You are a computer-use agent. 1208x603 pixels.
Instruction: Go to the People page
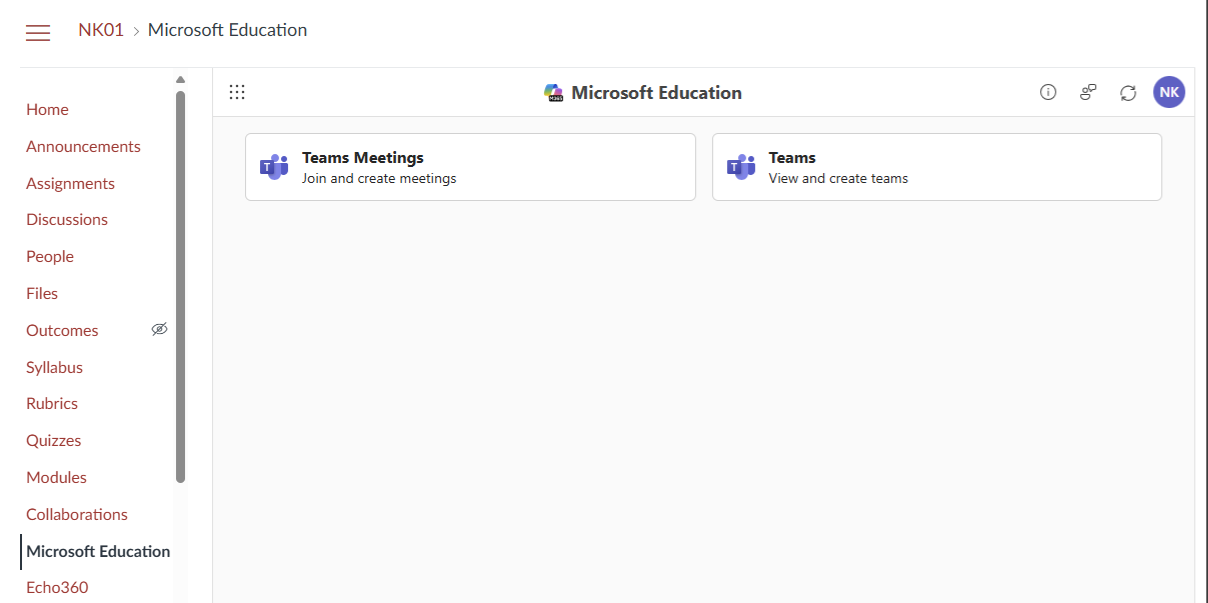click(x=49, y=256)
